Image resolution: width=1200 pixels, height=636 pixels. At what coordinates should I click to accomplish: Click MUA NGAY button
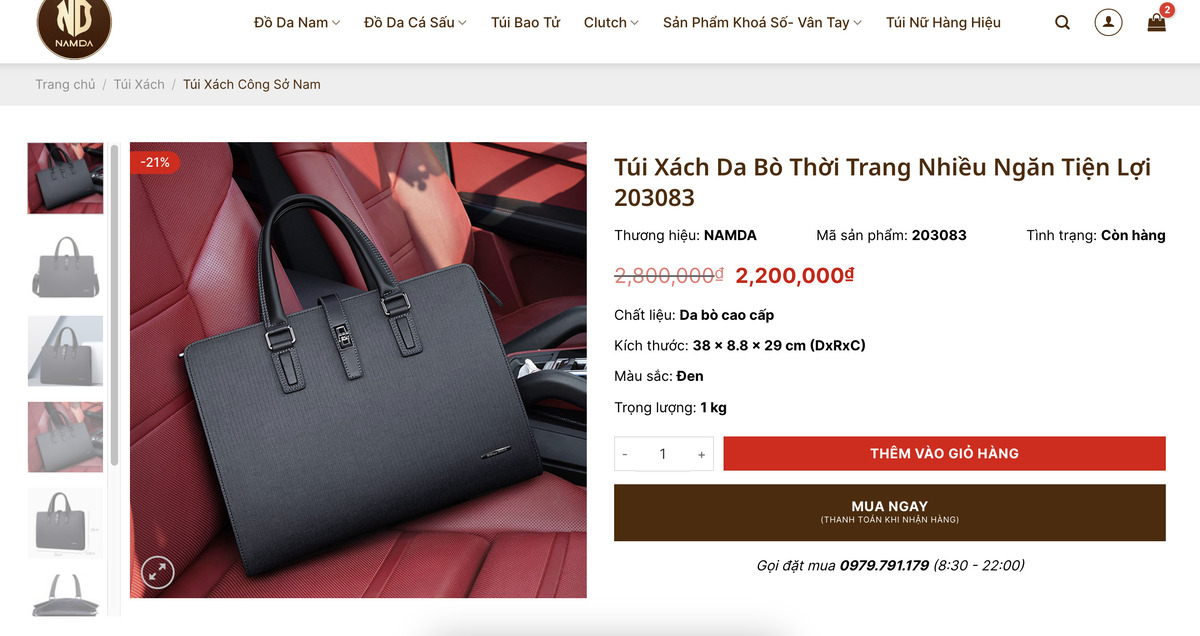tap(890, 512)
